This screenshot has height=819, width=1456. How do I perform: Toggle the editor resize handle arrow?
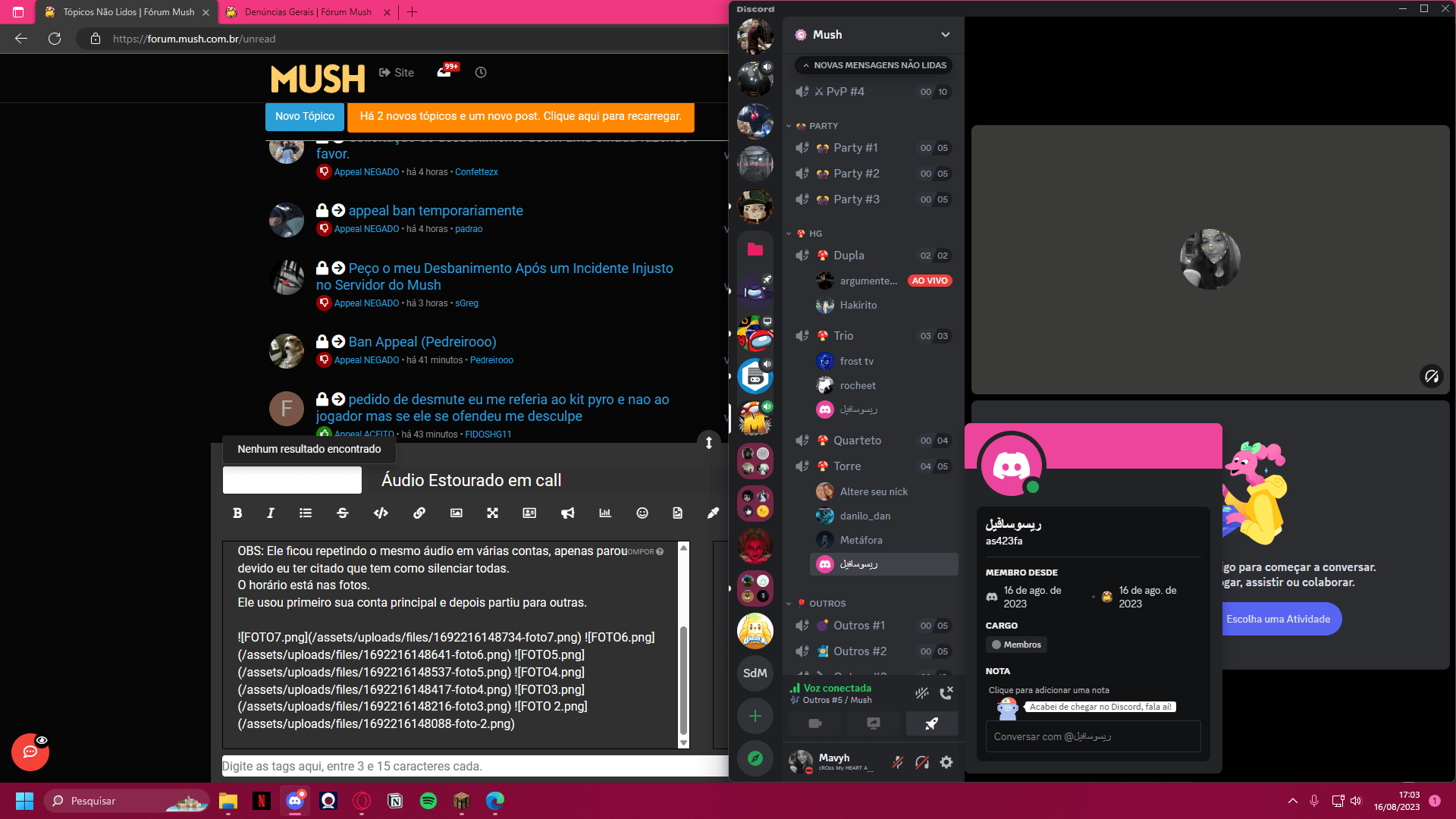tap(709, 443)
